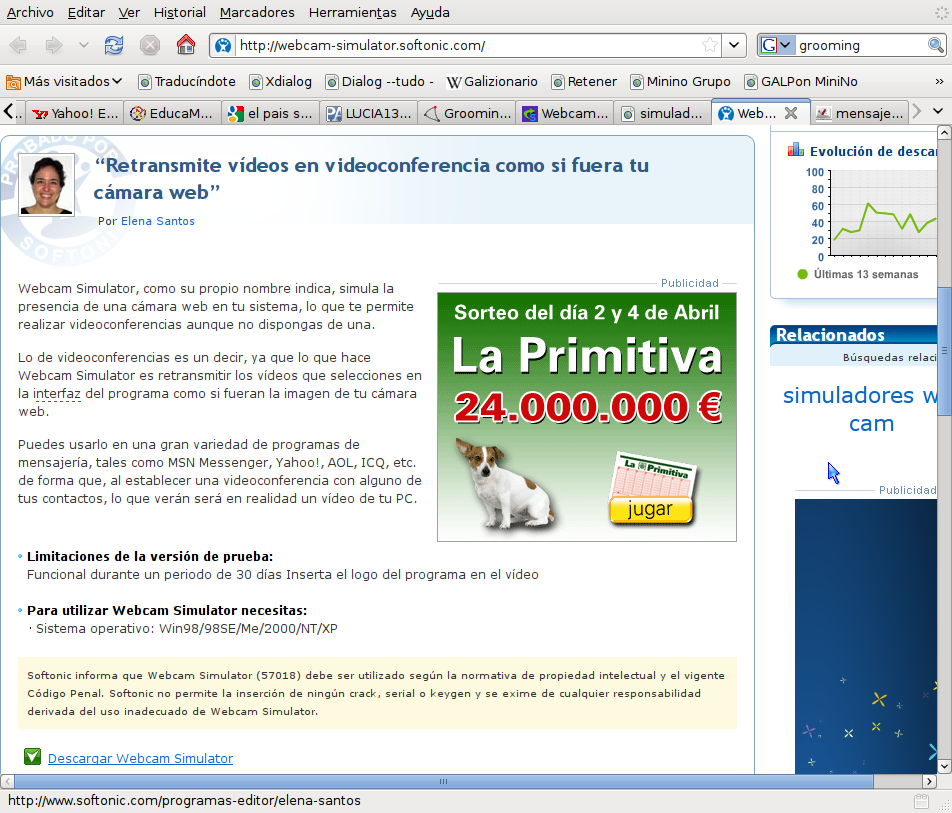This screenshot has height=813, width=952.
Task: Click the Descargar Webcam Simulator link
Action: (x=140, y=758)
